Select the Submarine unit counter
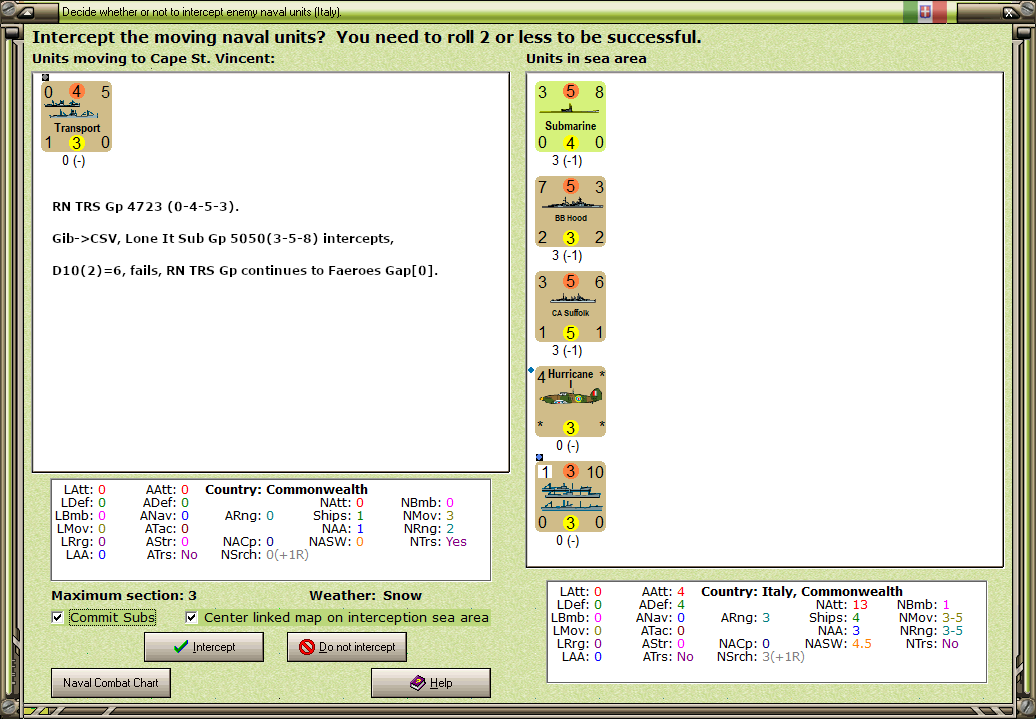 570,115
